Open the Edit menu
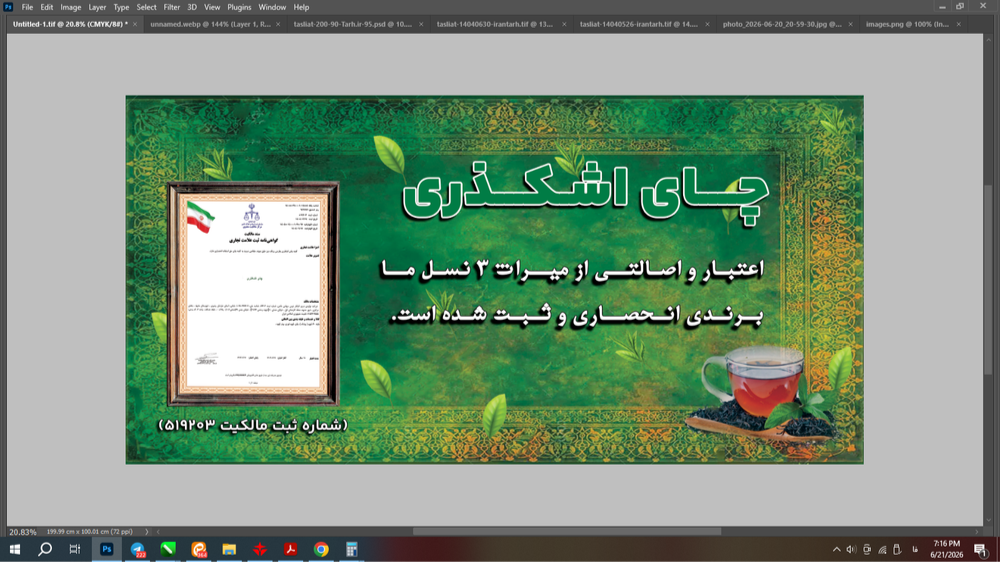The width and height of the screenshot is (1000, 562). point(47,7)
